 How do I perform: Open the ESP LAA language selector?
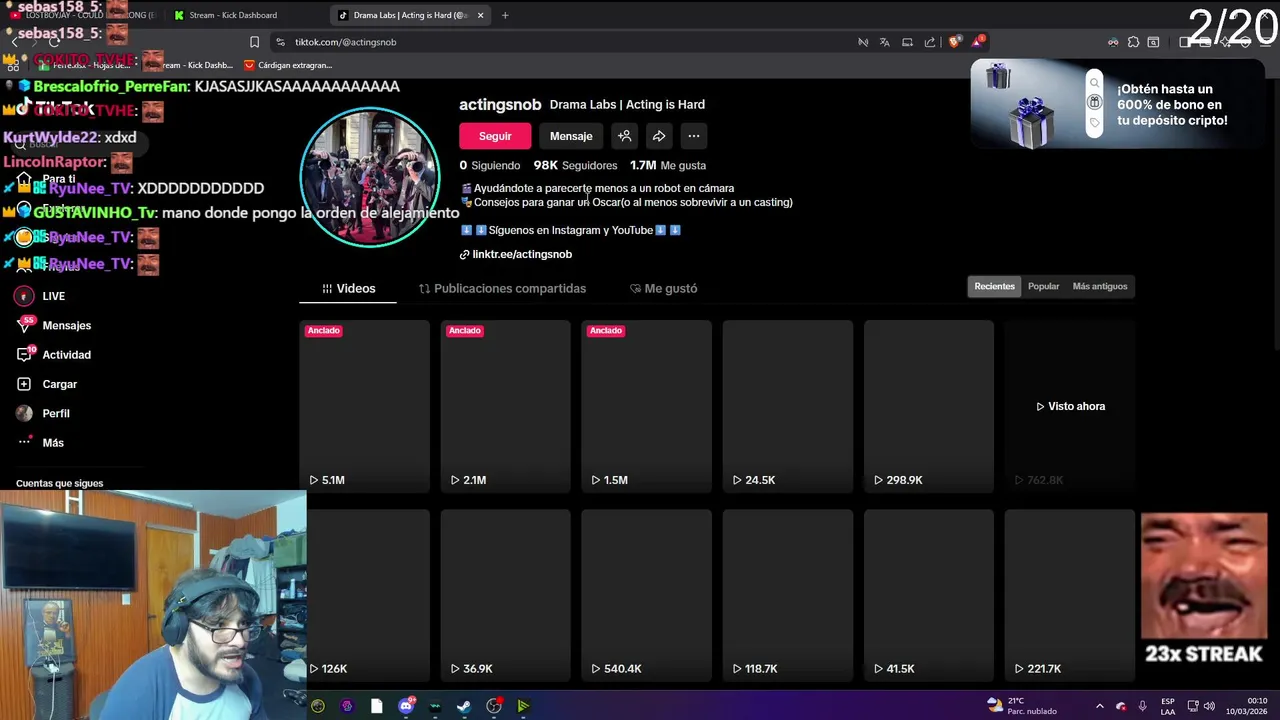coord(1168,706)
